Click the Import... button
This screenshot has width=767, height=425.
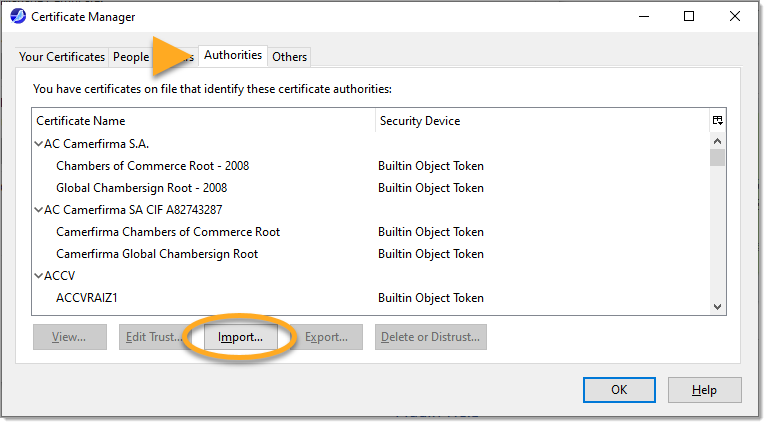pyautogui.click(x=240, y=337)
